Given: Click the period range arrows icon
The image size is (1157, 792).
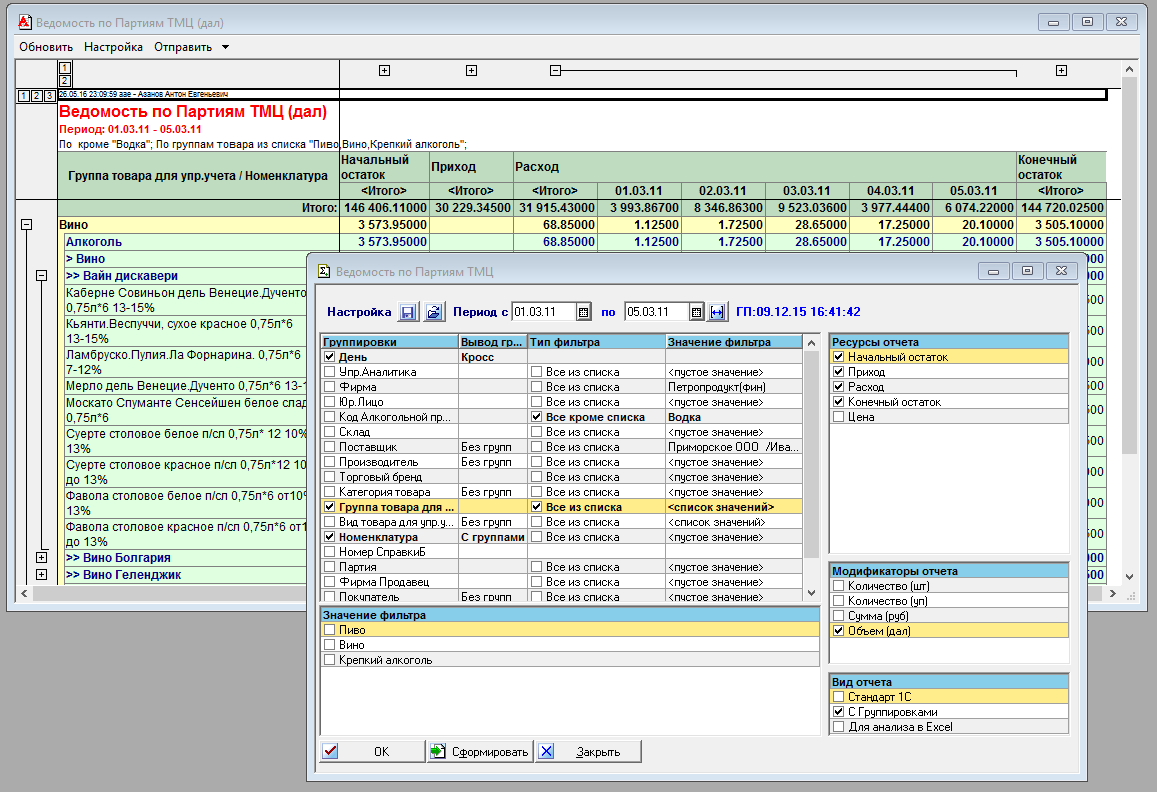Looking at the screenshot, I should tap(717, 312).
